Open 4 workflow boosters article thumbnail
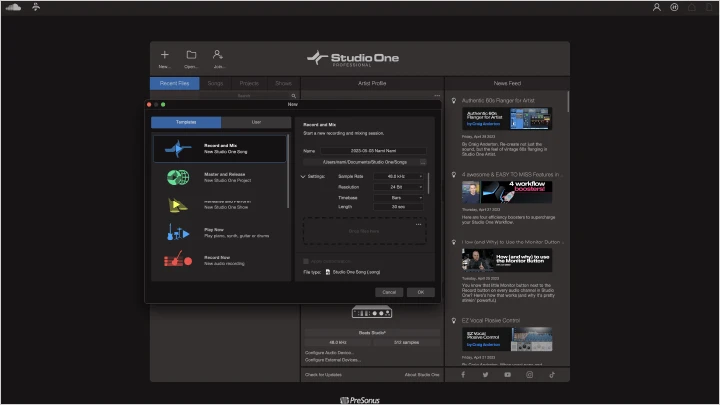The image size is (720, 405). pos(507,192)
